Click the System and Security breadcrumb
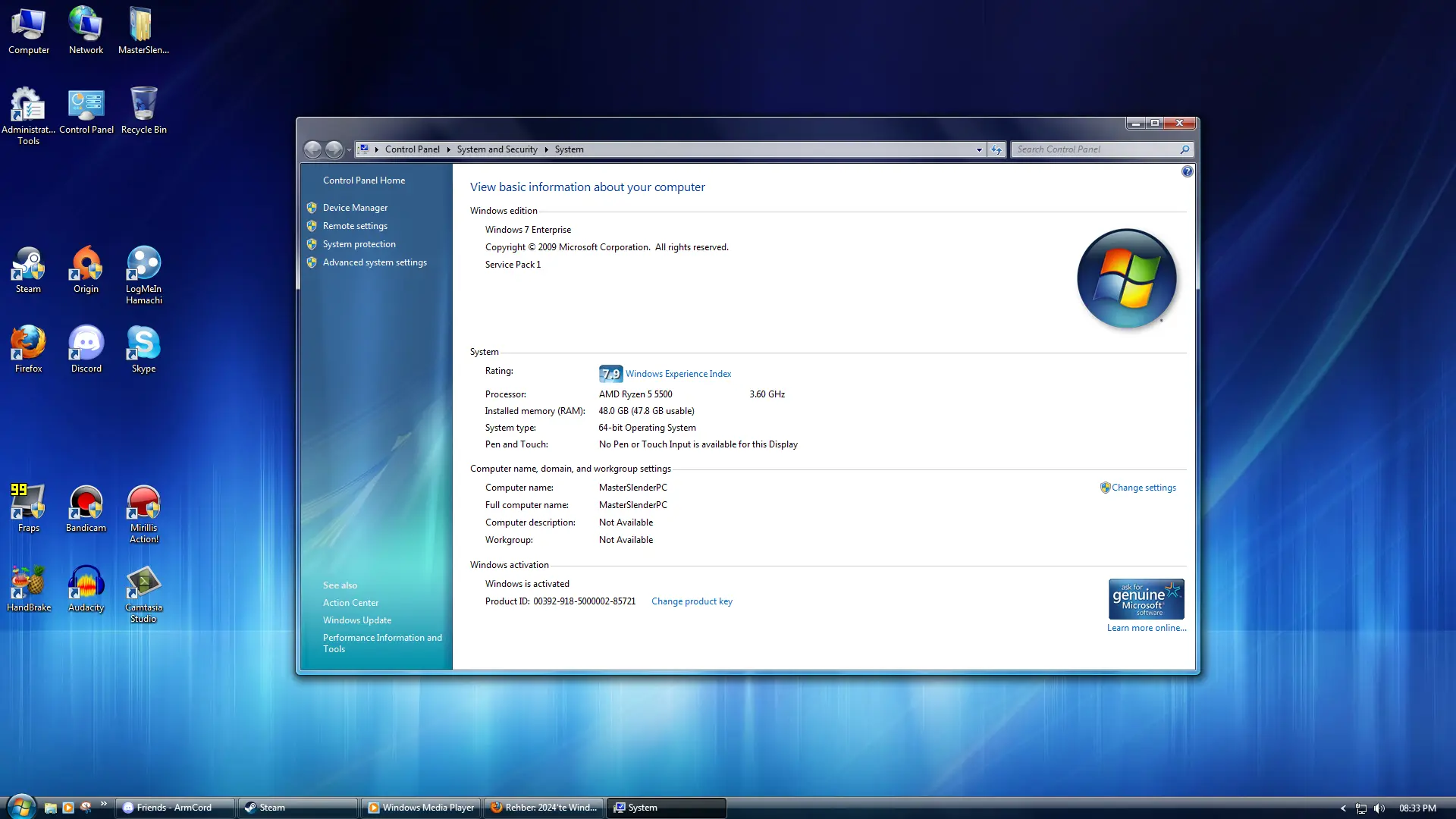Screen dimensions: 1456x819 click(x=497, y=149)
